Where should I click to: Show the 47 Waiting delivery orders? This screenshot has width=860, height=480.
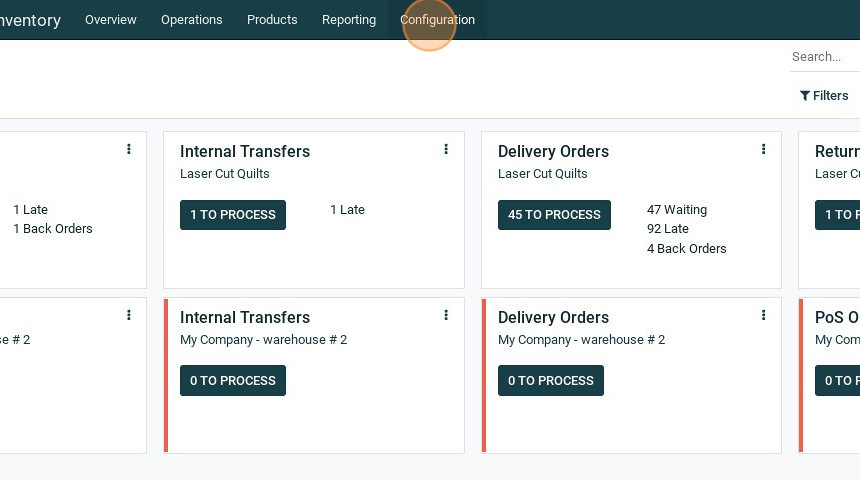click(677, 210)
